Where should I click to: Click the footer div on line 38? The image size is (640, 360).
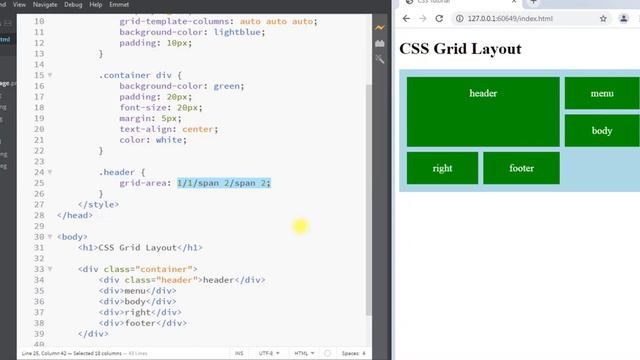(142, 323)
